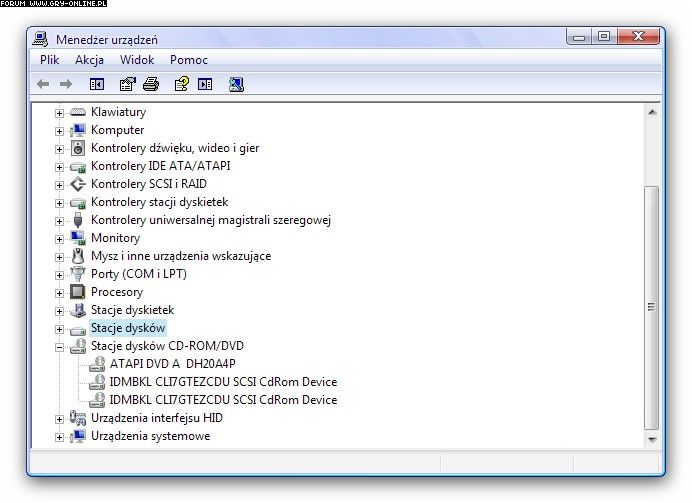Open the Pomoc menu

[188, 60]
